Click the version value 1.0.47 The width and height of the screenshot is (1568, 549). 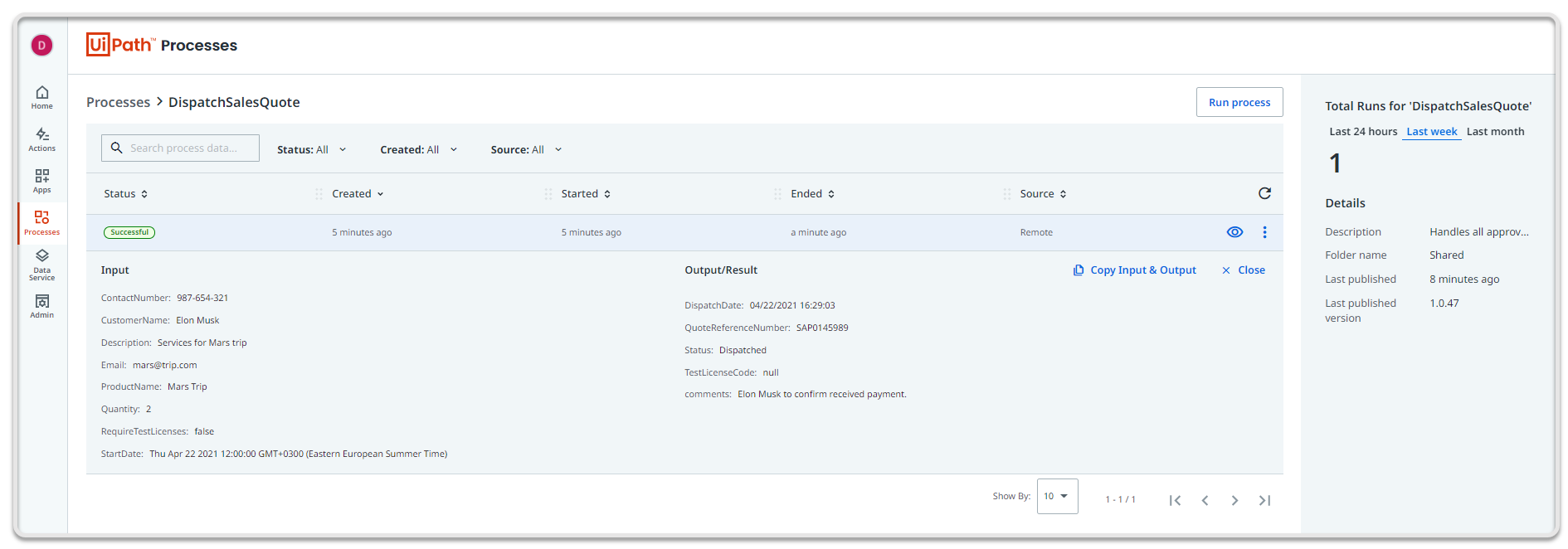pos(1444,303)
